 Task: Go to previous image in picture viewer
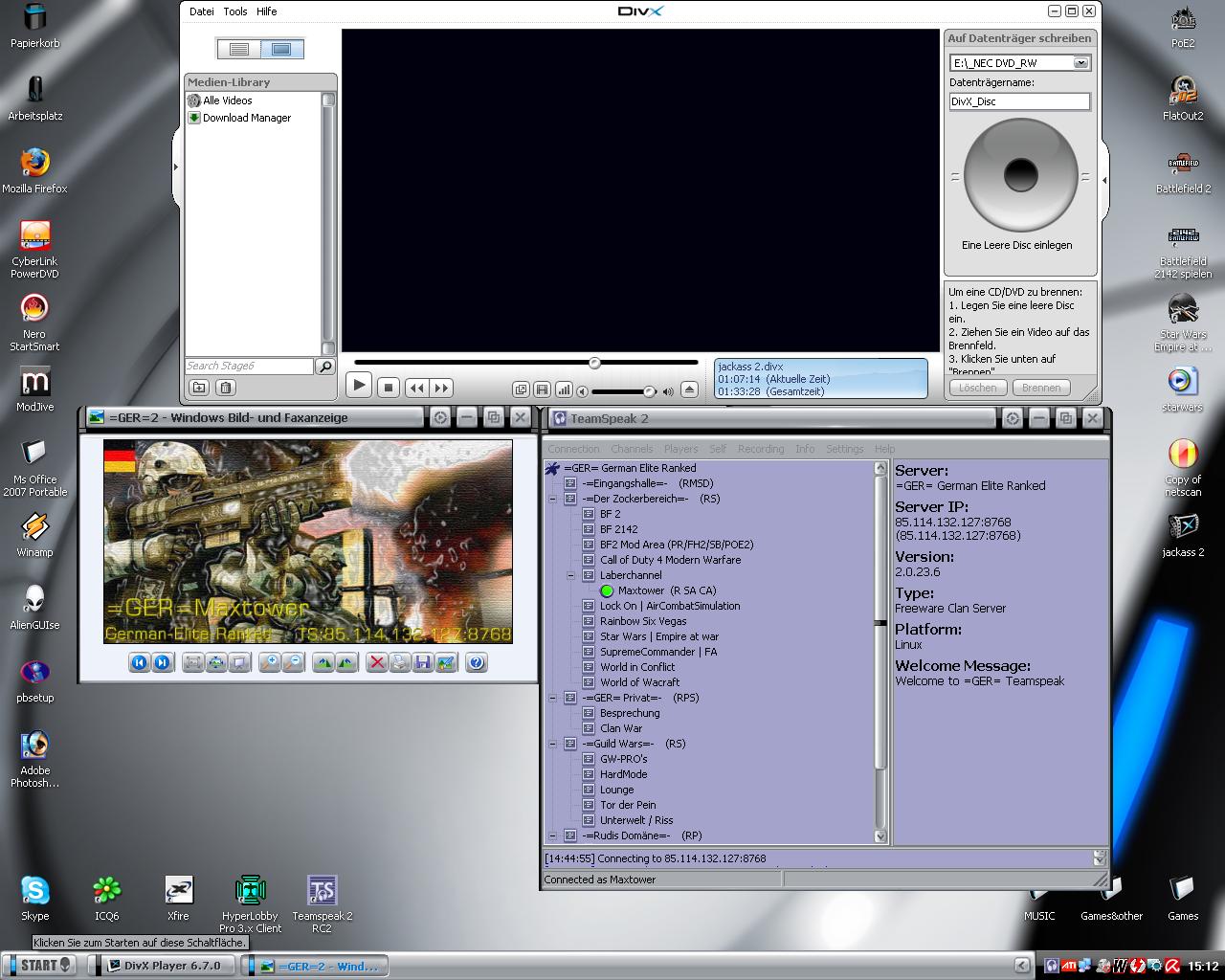[x=140, y=662]
